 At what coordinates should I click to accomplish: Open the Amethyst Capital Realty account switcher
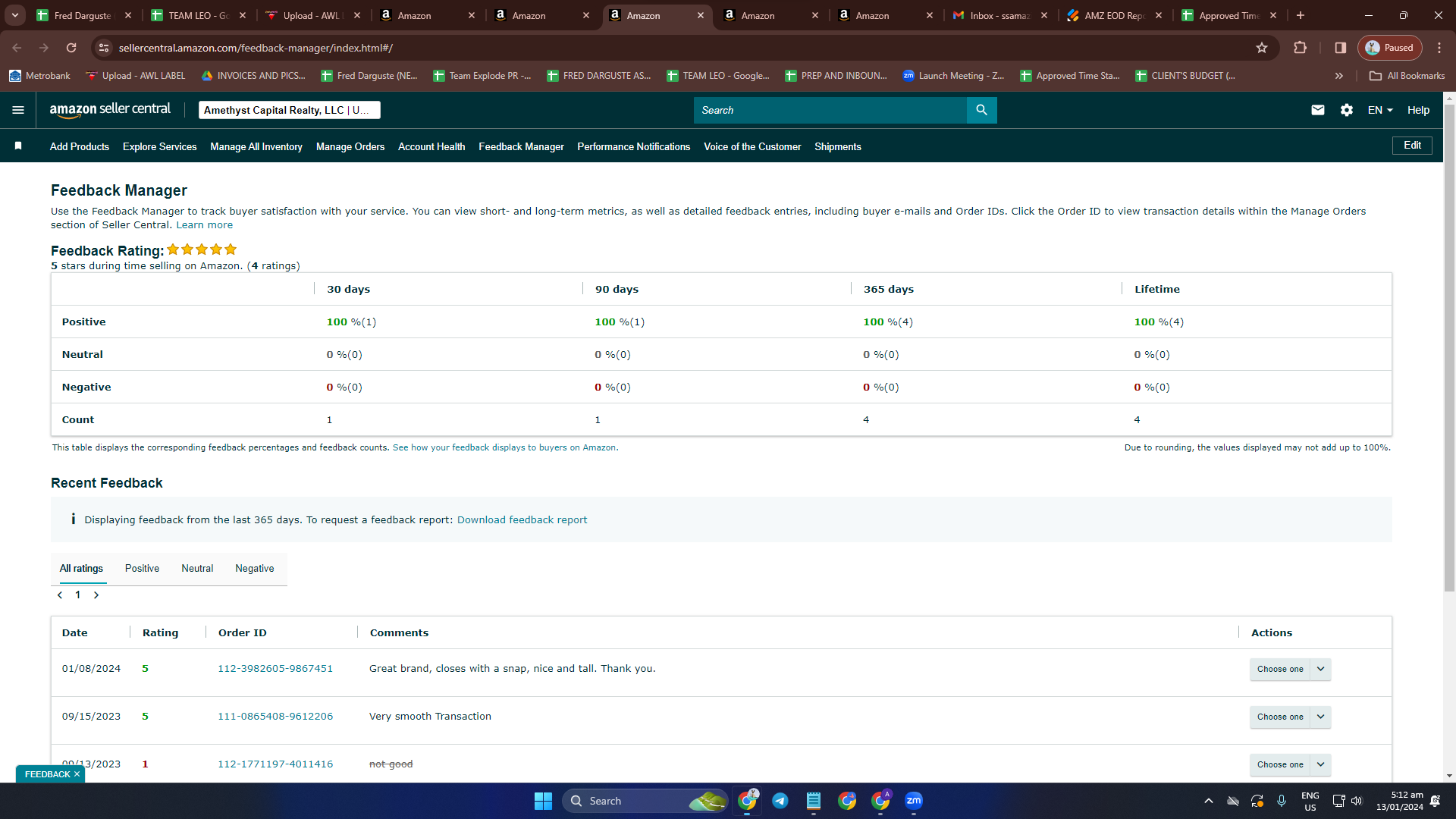[290, 110]
